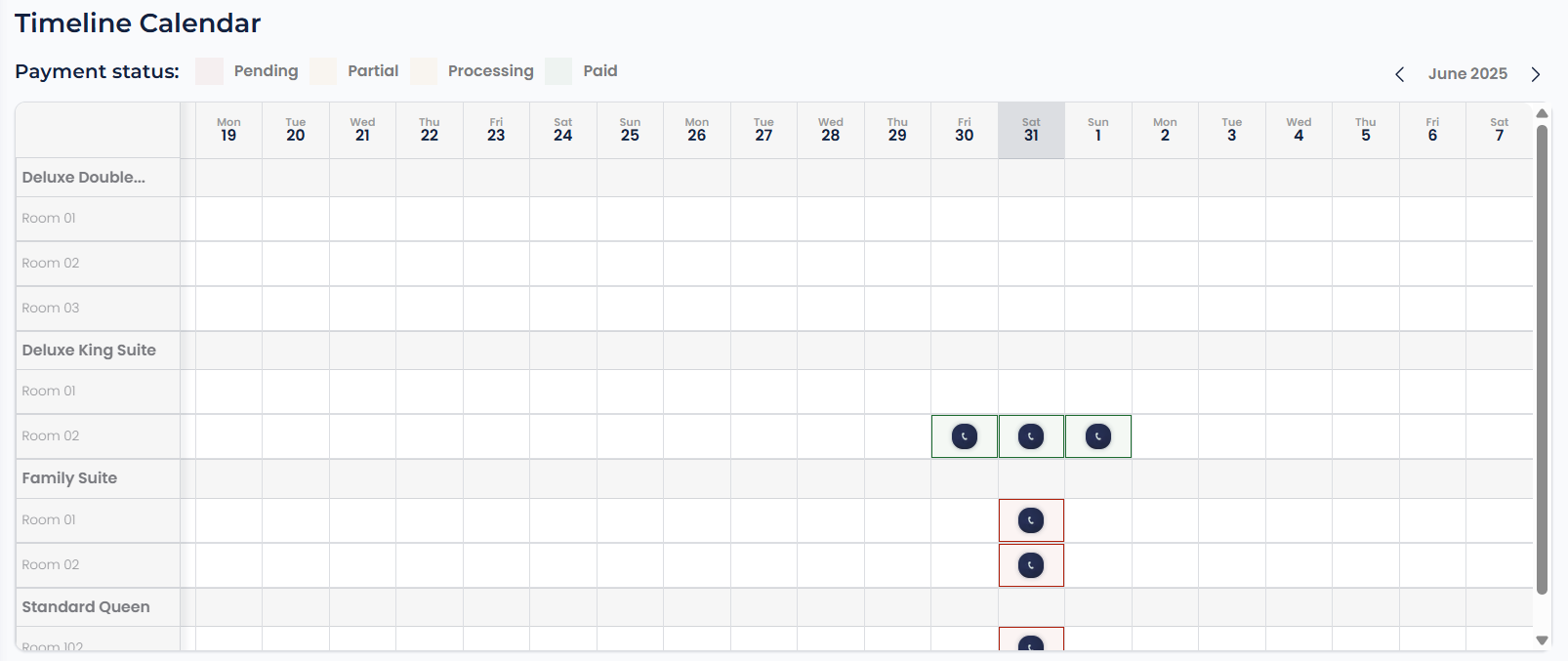1568x661 pixels.
Task: Click the moon icon on Deluxe King Room 02, Fri 30
Action: (x=965, y=436)
